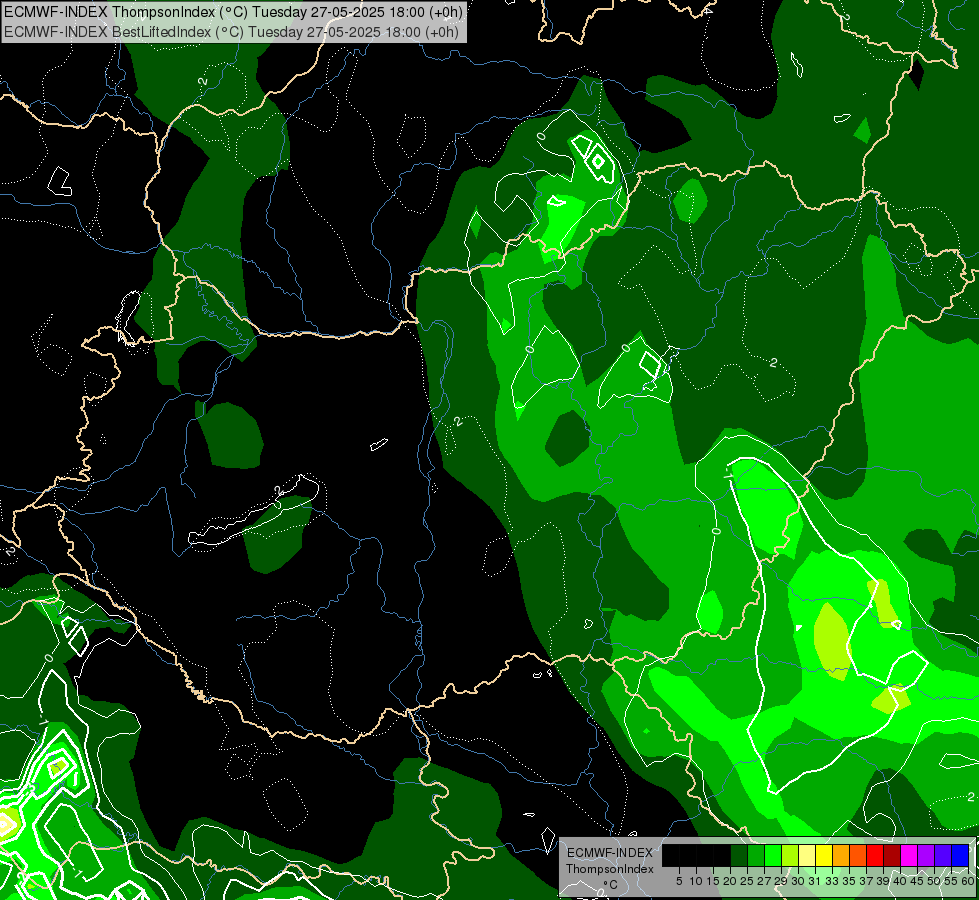
Task: Click the legend scale value 35
Action: [849, 881]
